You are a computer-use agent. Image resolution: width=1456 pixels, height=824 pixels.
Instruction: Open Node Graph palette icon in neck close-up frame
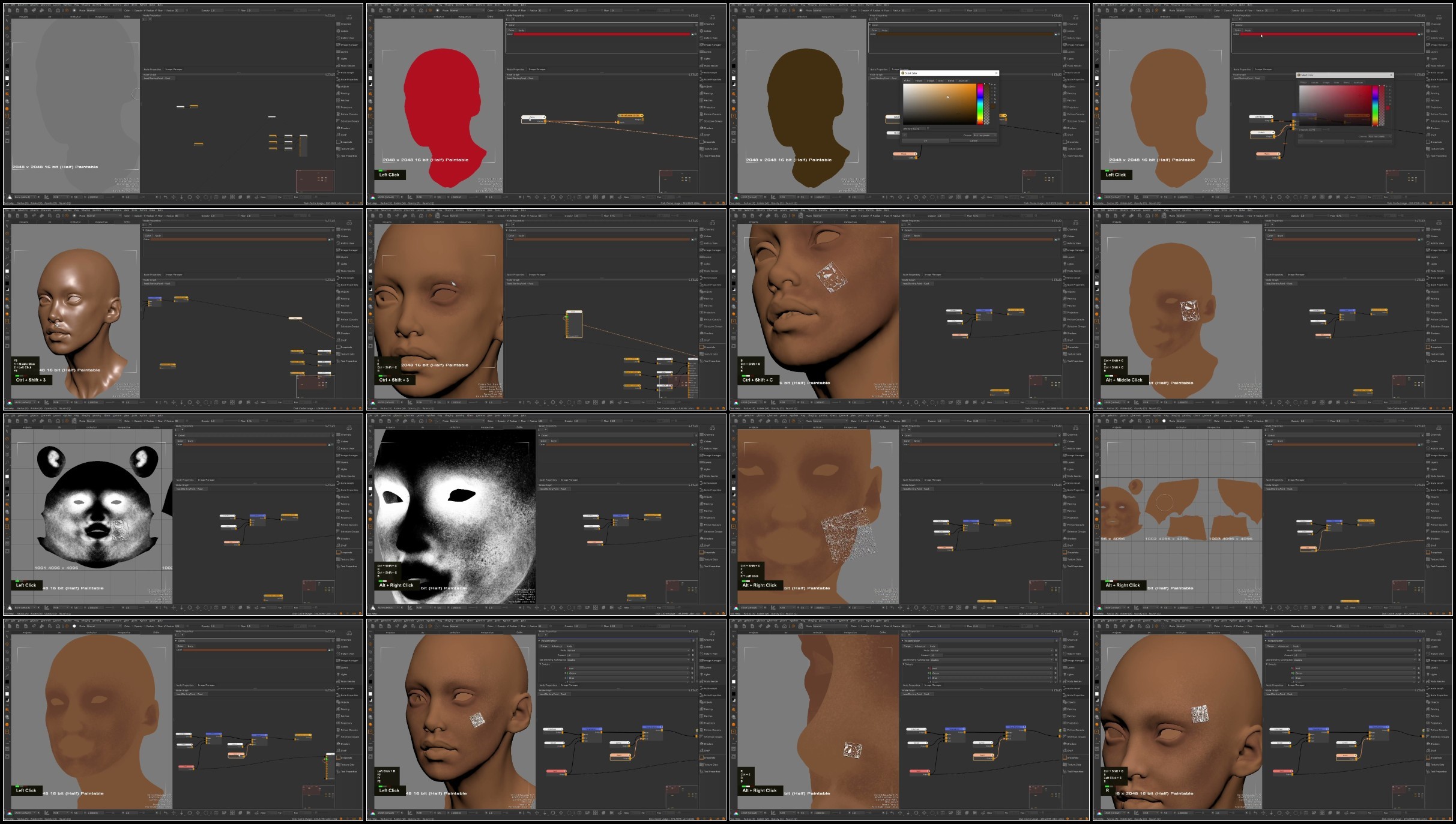pos(1065,688)
